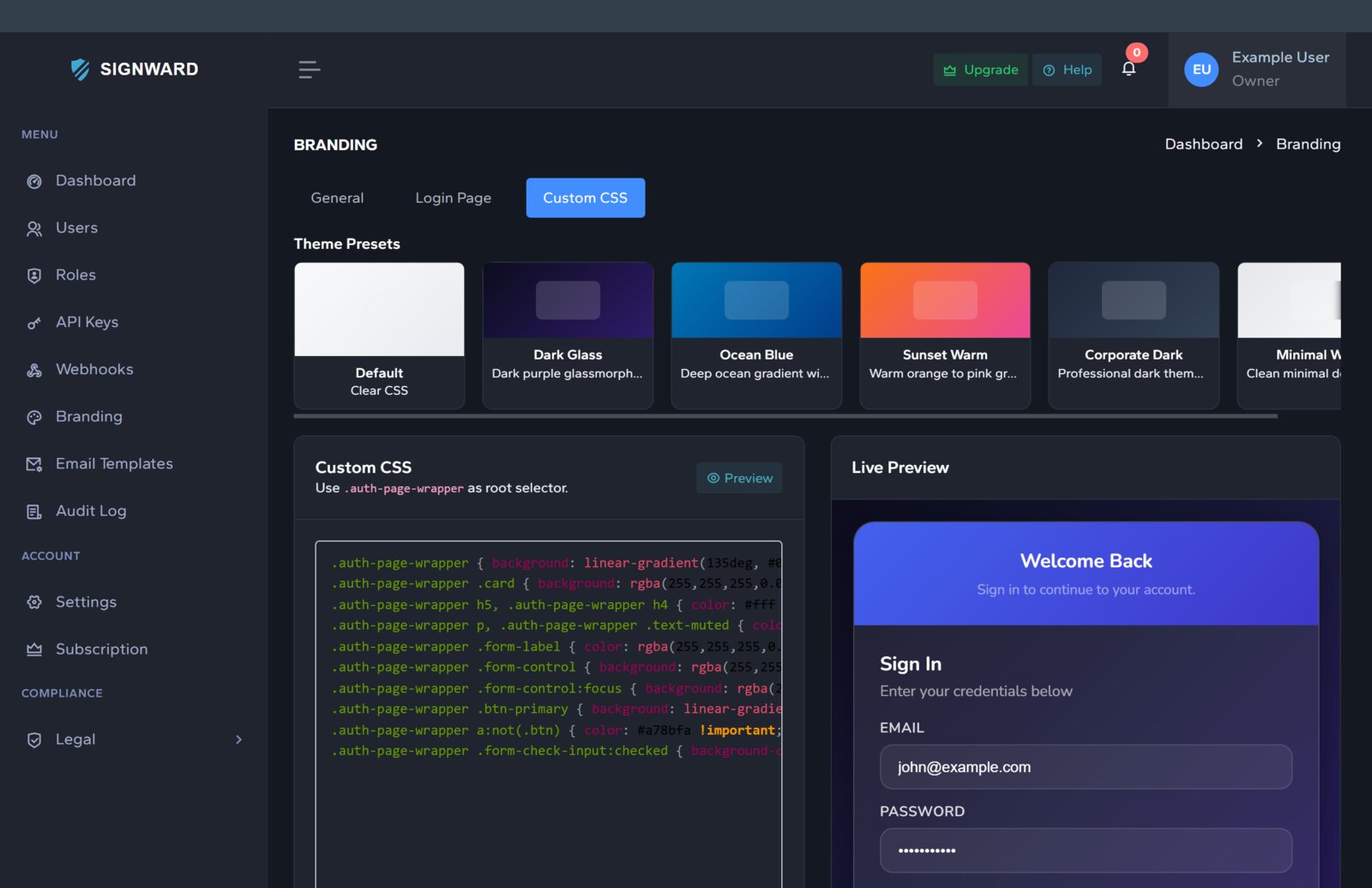Click the Audit Log document icon
This screenshot has height=888, width=1372.
[34, 511]
